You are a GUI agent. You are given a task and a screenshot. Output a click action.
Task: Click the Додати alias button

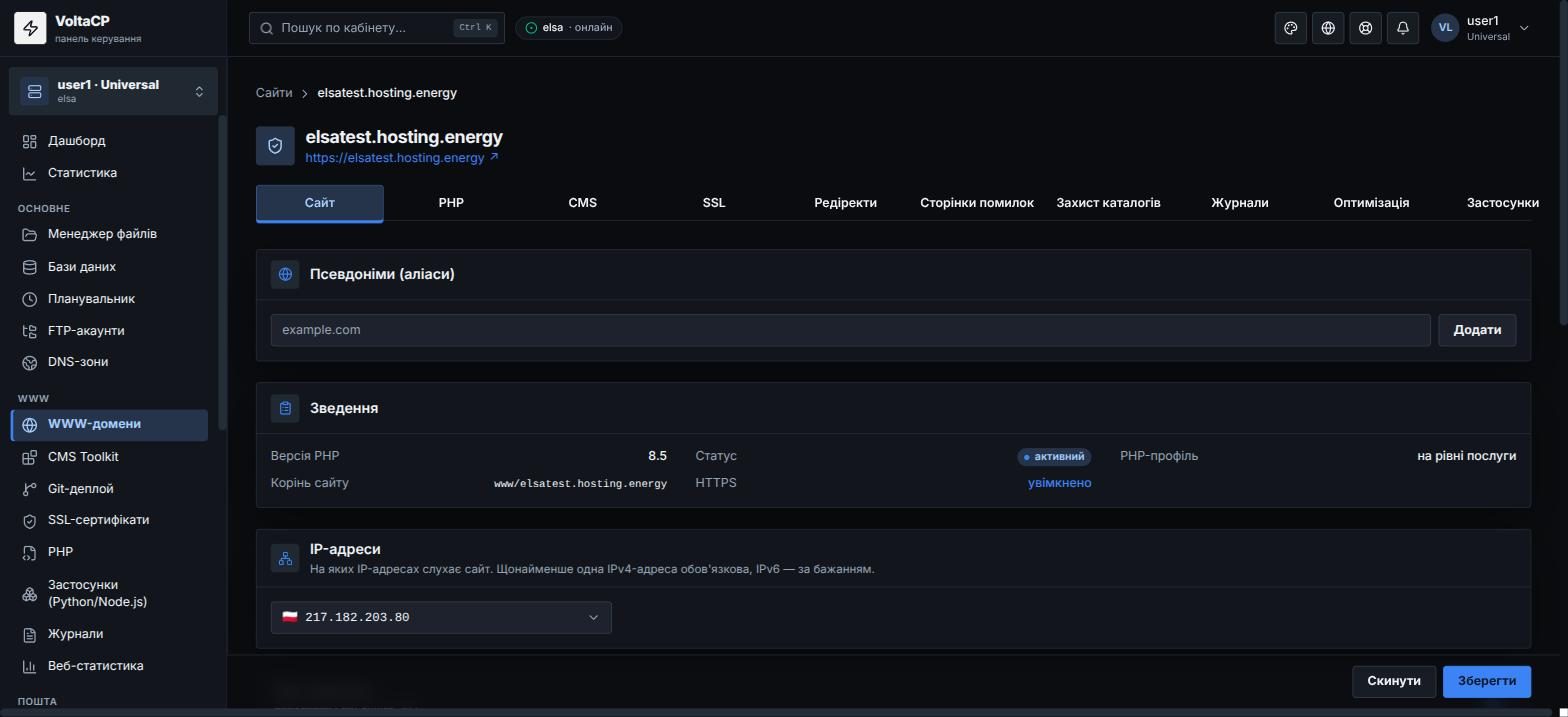point(1477,330)
